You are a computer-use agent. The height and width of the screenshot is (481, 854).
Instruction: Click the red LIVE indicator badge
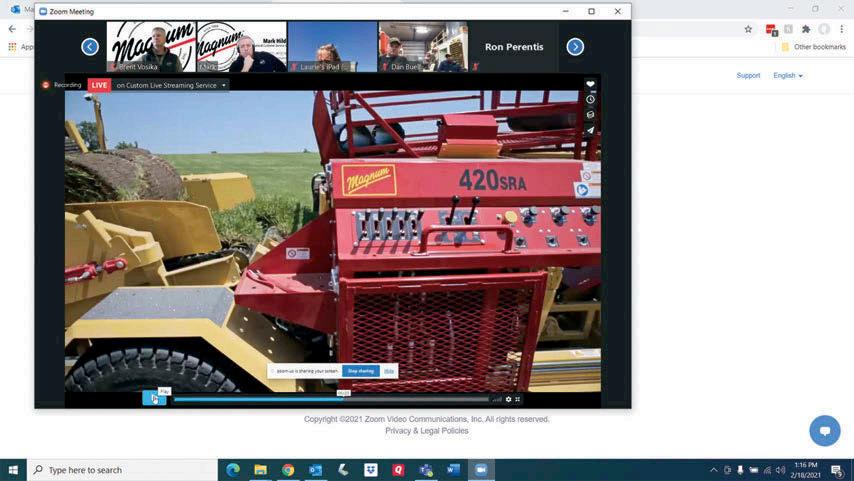(x=99, y=85)
